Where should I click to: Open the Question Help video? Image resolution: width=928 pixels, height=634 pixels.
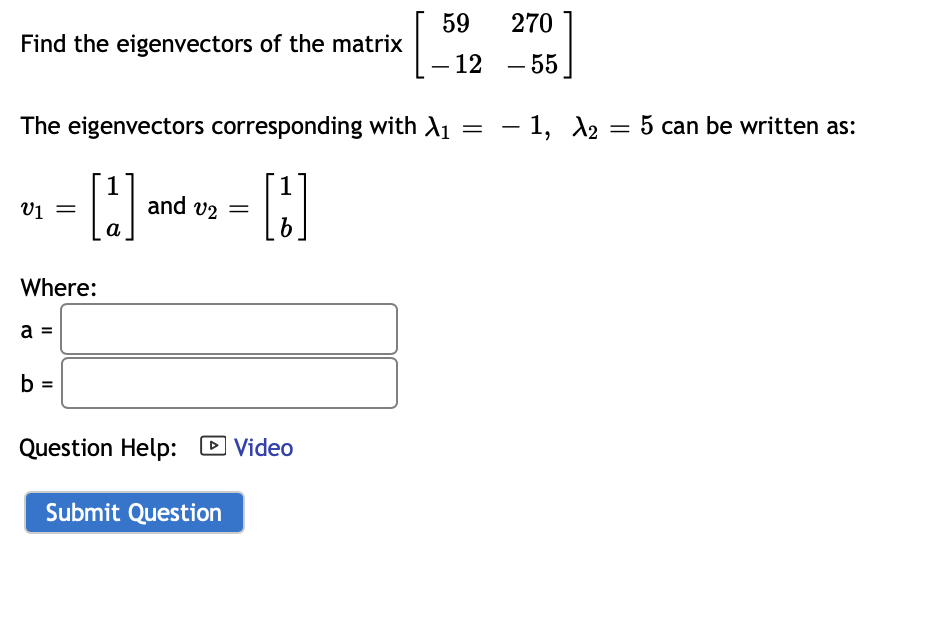pos(263,447)
